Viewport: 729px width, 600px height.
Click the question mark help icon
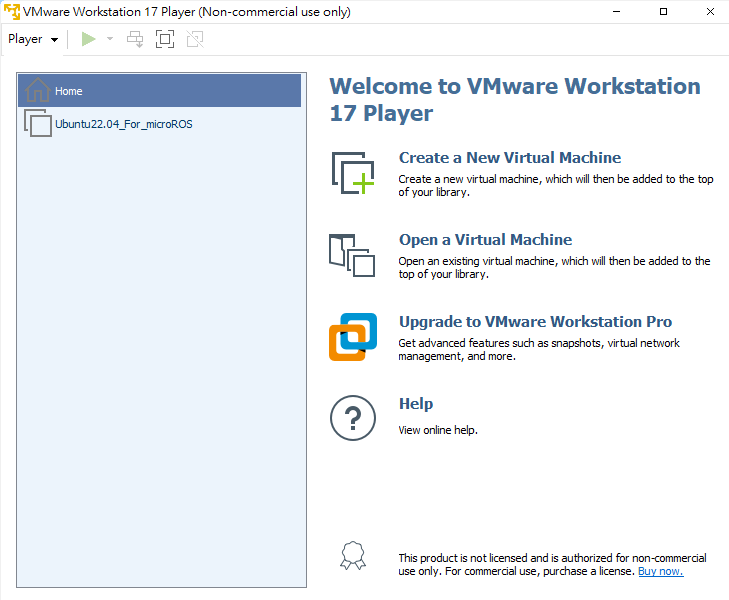point(353,418)
